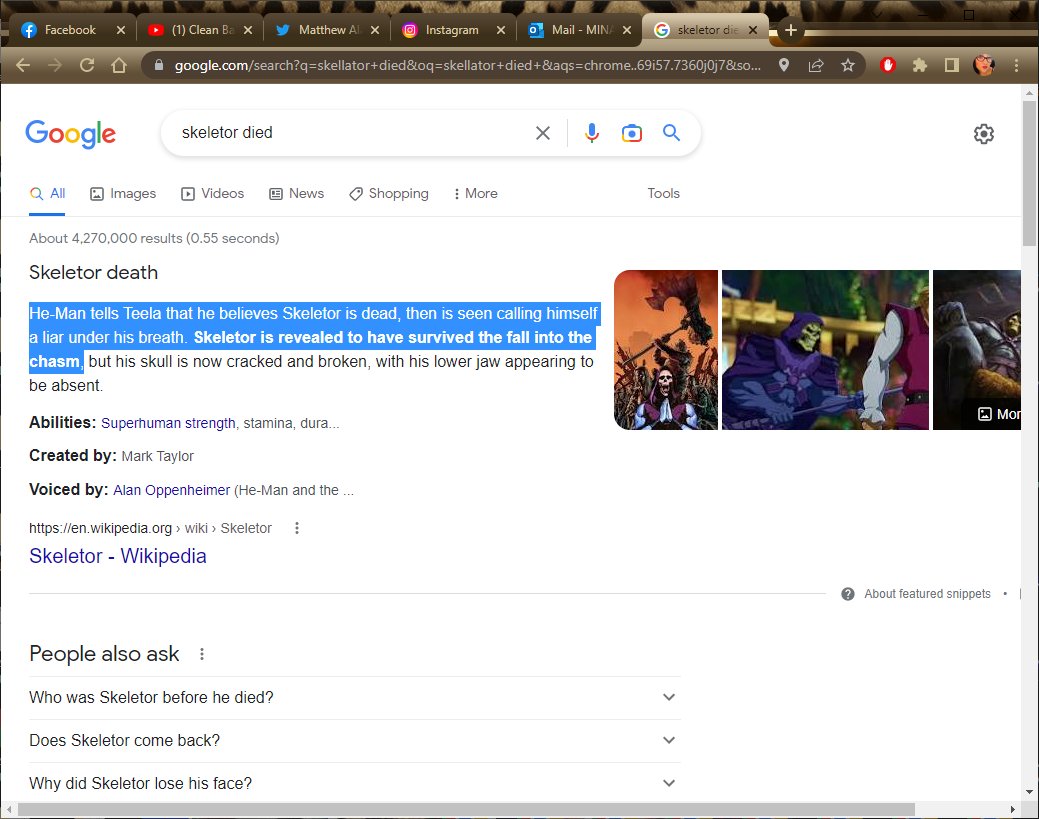The height and width of the screenshot is (819, 1039).
Task: Expand "Who was Skeletor before he died?"
Action: pyautogui.click(x=355, y=698)
